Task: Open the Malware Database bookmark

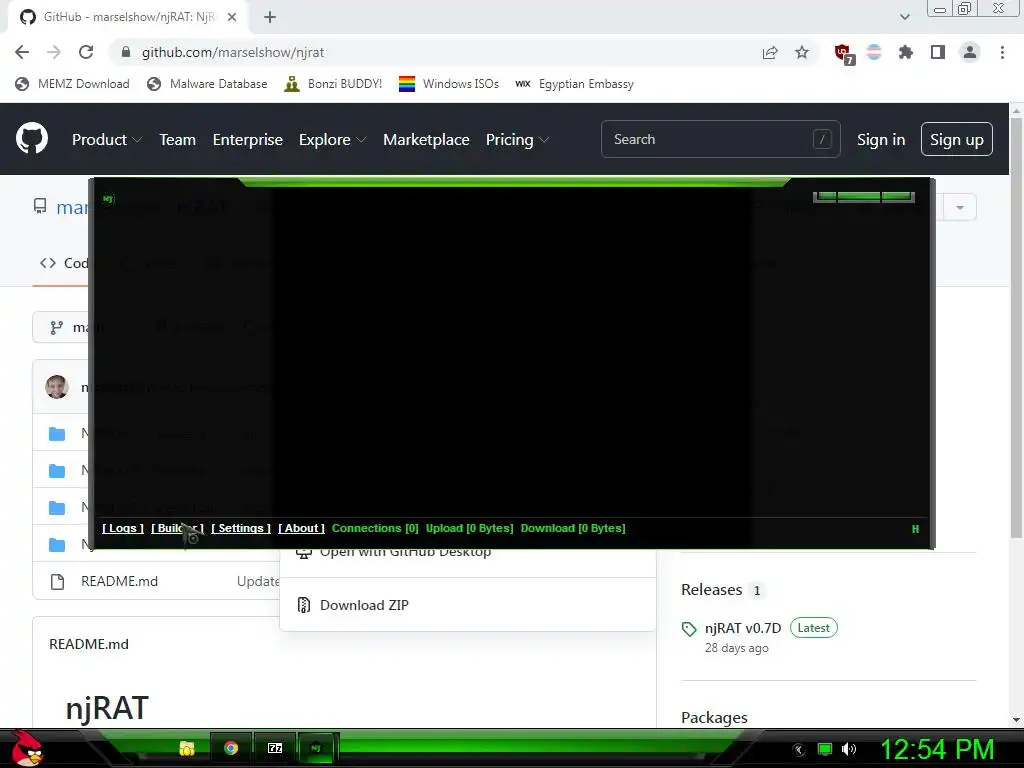Action: (x=208, y=84)
